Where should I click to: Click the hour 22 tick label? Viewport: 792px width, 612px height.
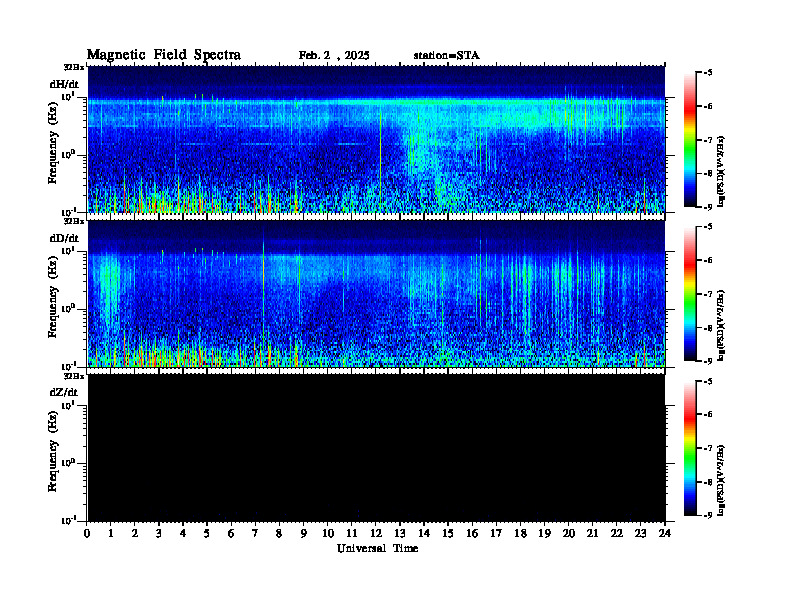[x=617, y=534]
